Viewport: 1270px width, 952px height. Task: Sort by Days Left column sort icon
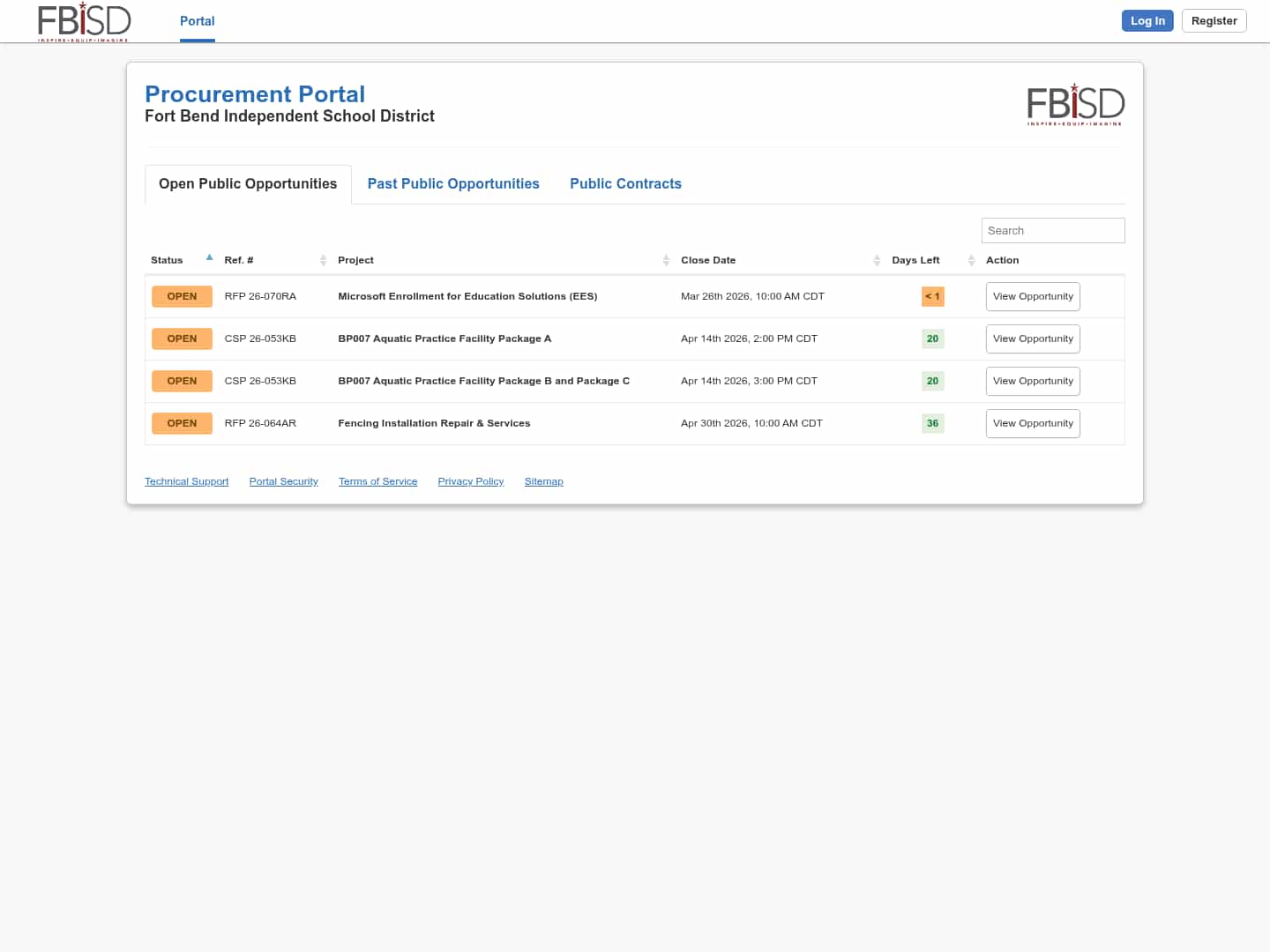click(971, 260)
